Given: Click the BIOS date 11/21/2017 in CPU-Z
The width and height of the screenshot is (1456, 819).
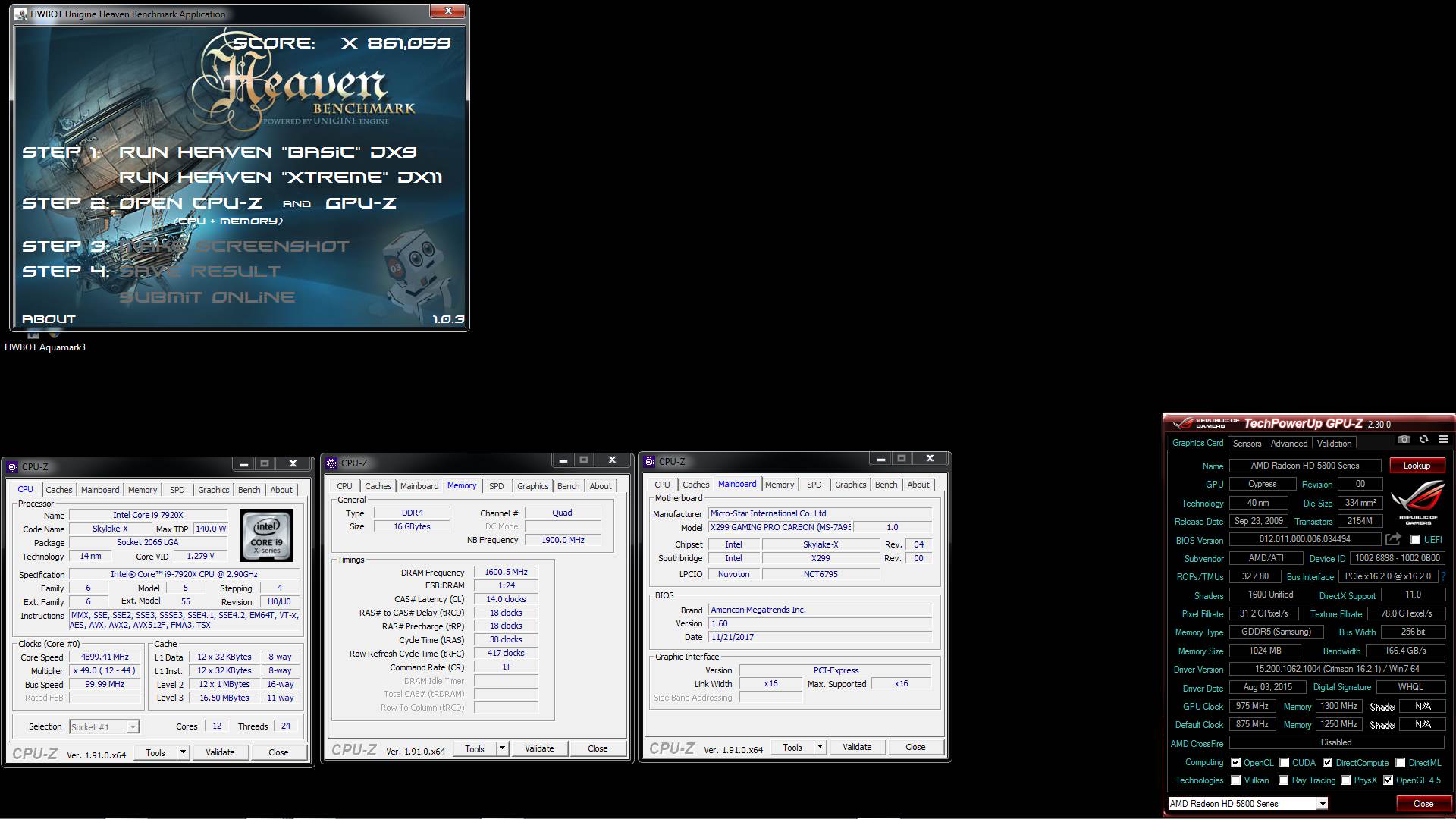Looking at the screenshot, I should [x=820, y=637].
